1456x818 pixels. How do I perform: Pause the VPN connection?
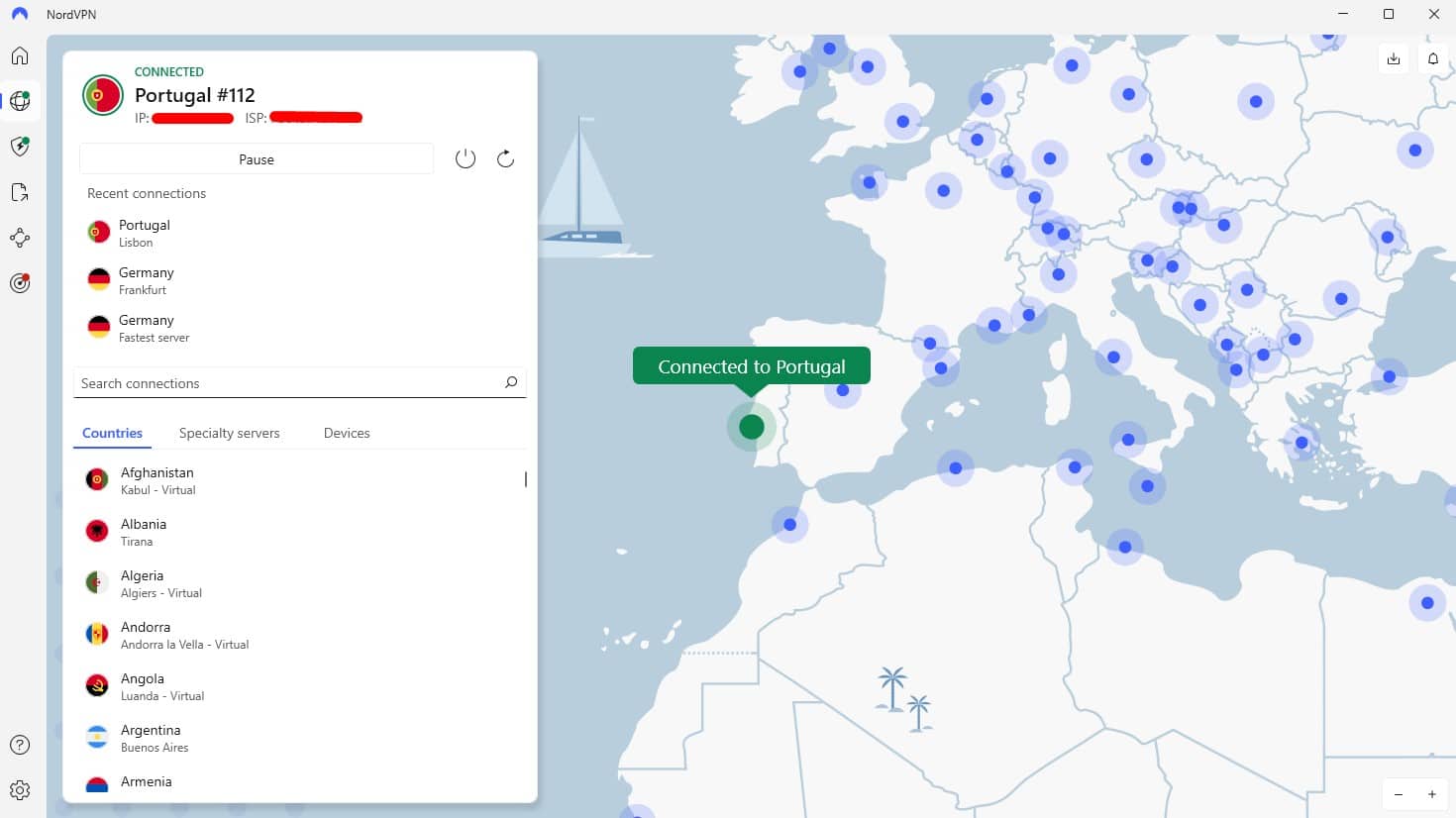[257, 159]
